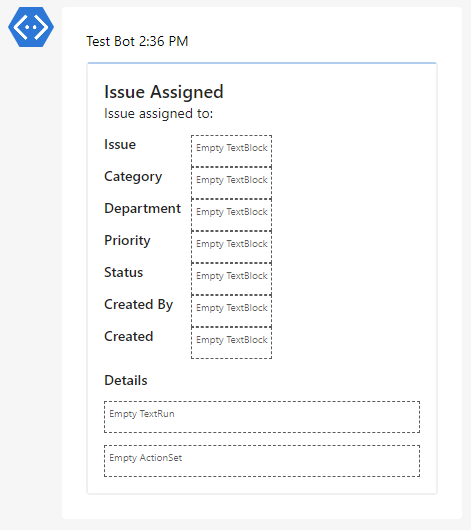Click the 'Test Bot 2:36 PM' header text
471x530 pixels.
137,41
